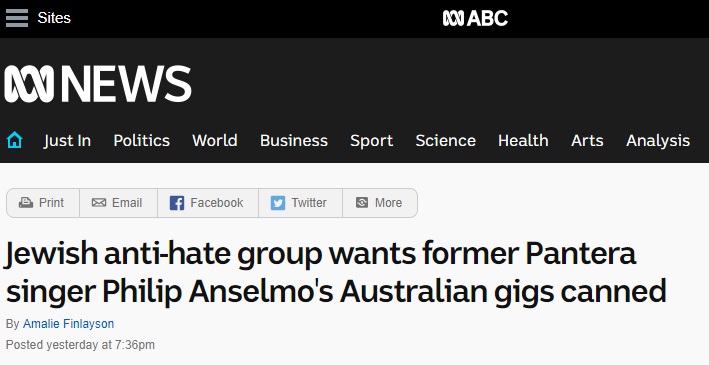Click the Sites label text
Viewport: 709px width, 365px height.
coord(54,18)
